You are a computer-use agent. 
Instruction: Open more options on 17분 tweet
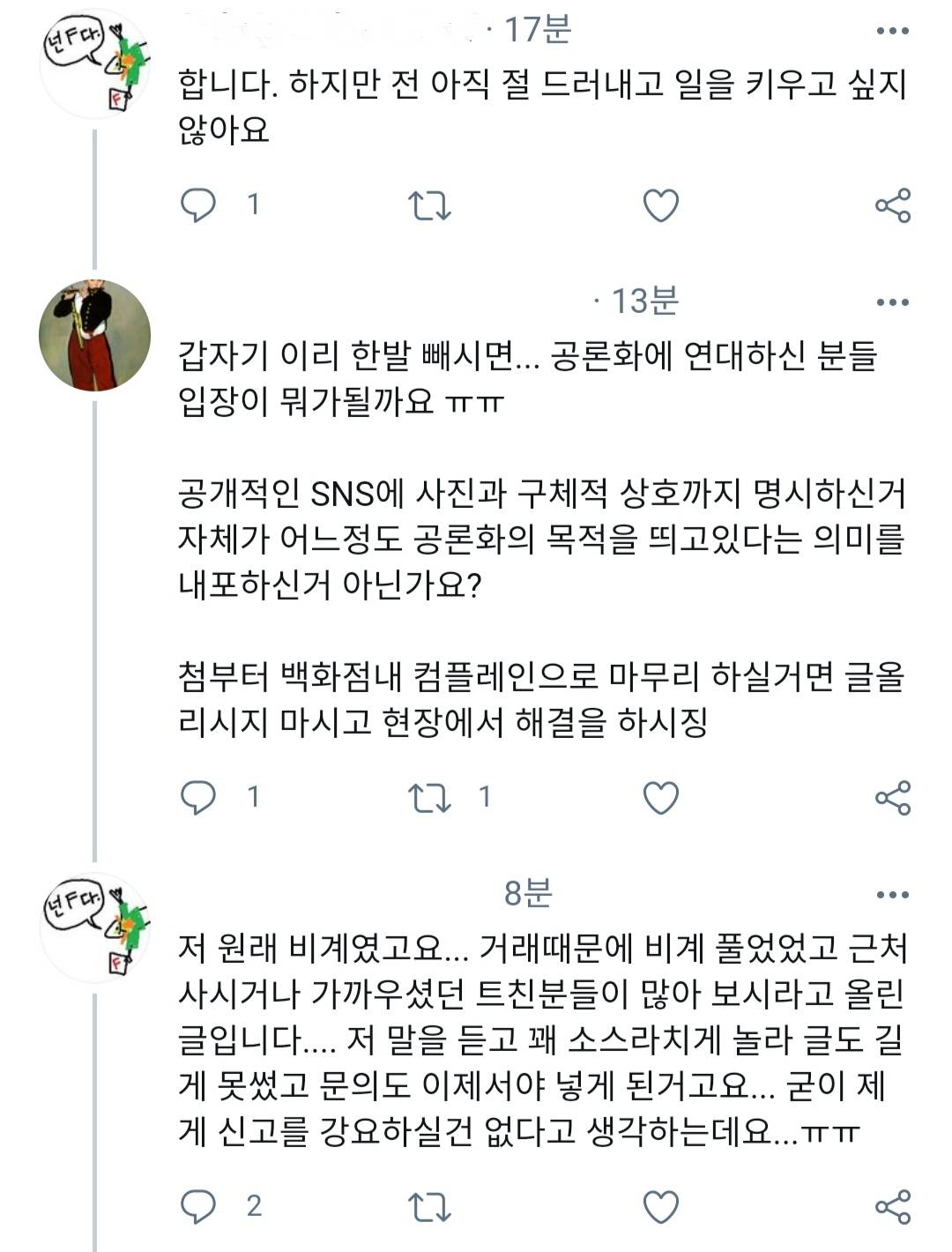892,31
